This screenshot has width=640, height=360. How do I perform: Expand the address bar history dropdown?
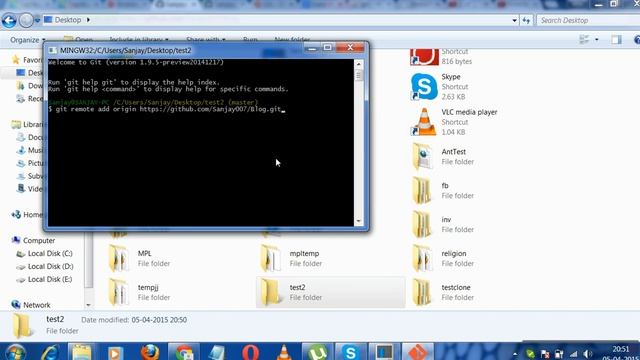click(514, 20)
